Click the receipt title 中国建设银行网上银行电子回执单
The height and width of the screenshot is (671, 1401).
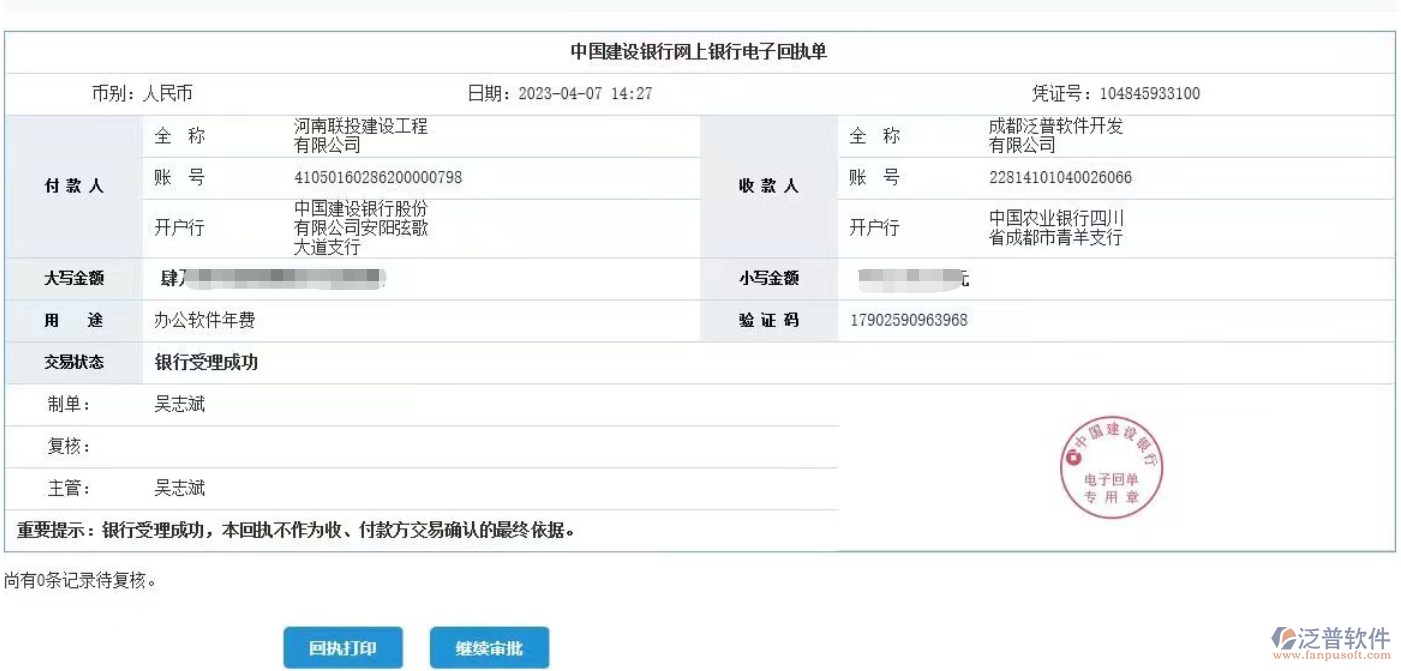[x=700, y=51]
